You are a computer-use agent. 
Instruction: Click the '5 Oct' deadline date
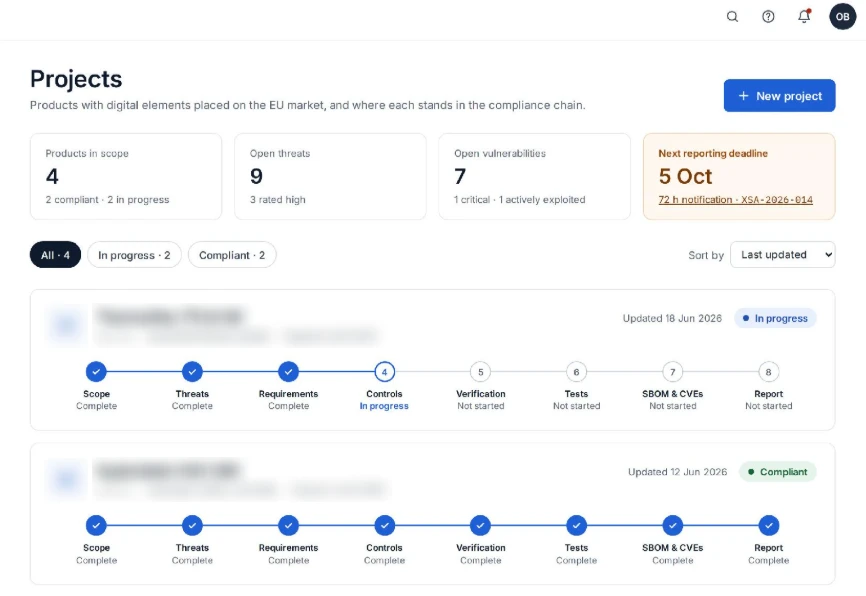[x=685, y=176]
